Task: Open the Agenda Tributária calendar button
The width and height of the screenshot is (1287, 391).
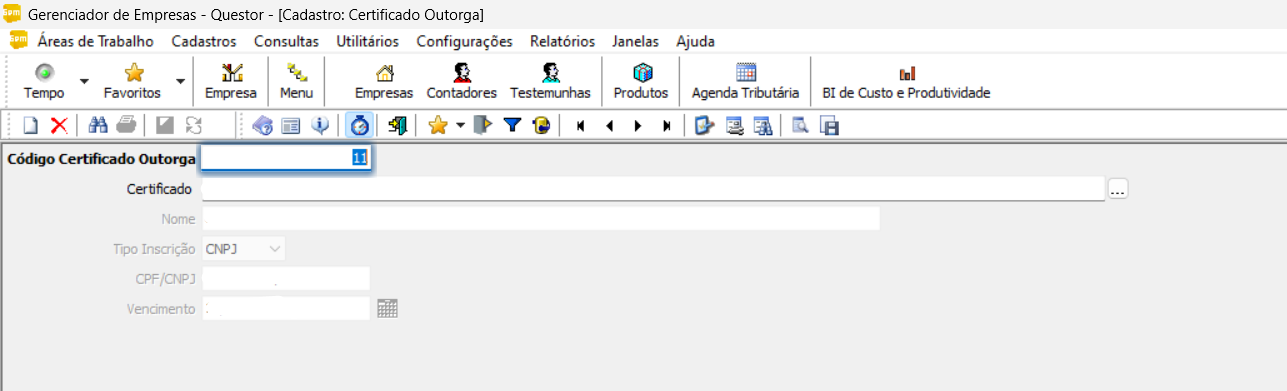Action: point(746,81)
